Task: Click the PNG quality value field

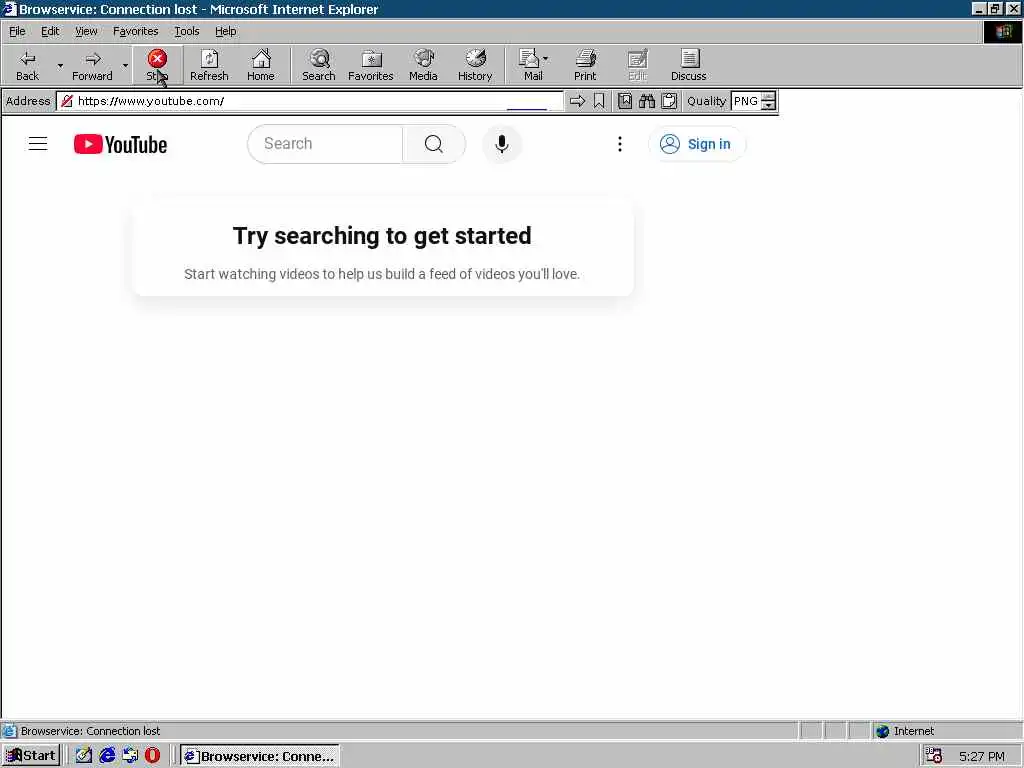Action: 746,101
